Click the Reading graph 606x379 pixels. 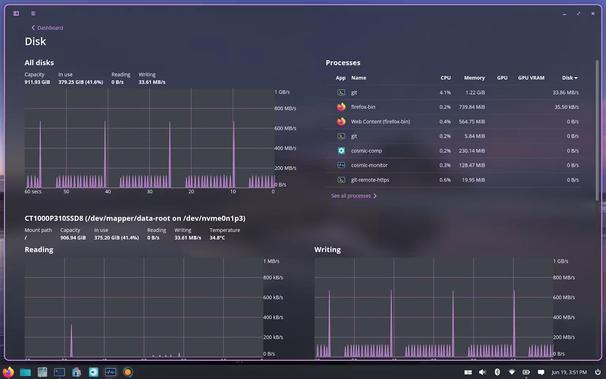click(x=143, y=307)
